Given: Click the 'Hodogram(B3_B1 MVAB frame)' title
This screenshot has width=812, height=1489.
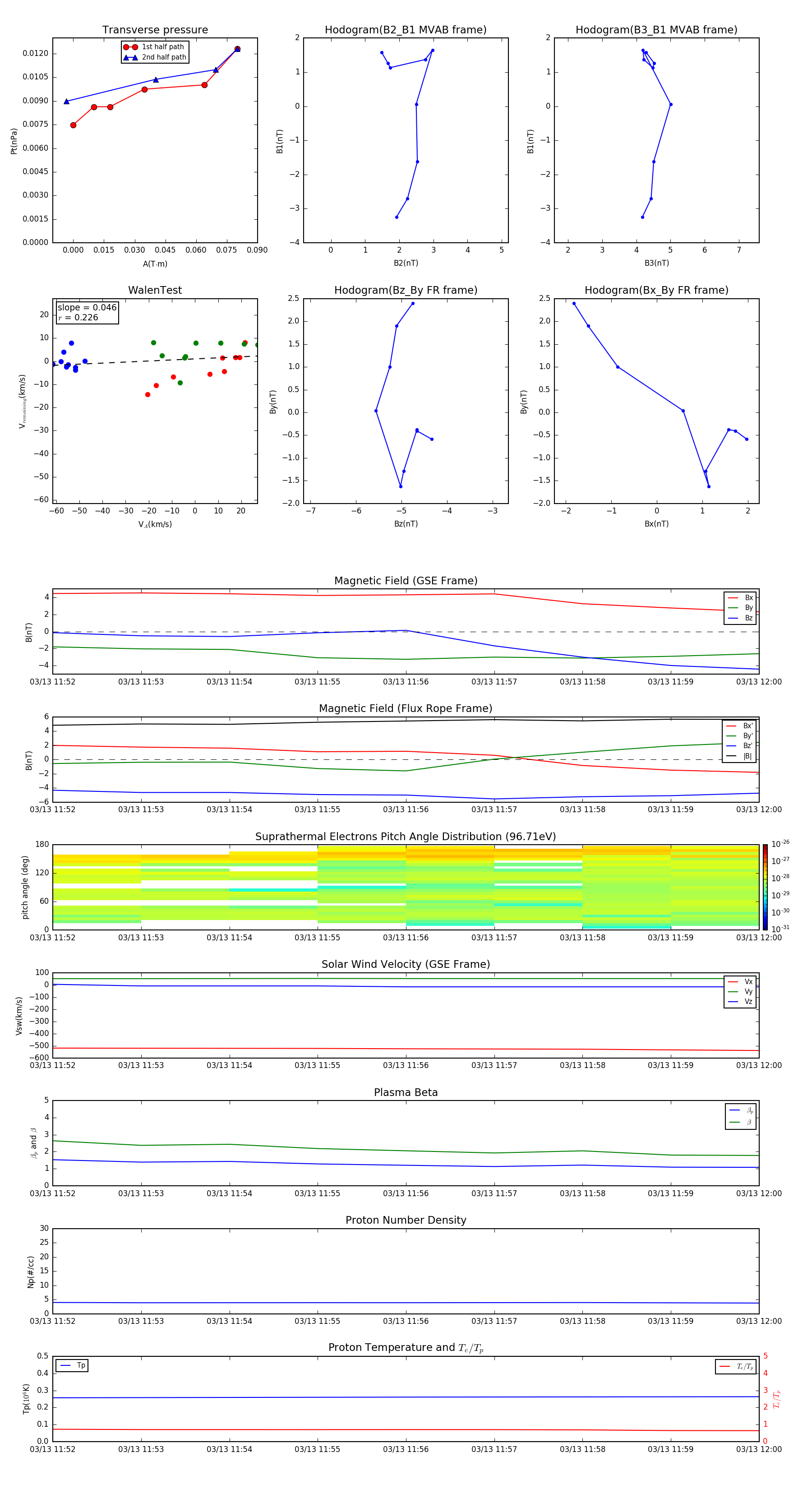Looking at the screenshot, I should point(656,30).
